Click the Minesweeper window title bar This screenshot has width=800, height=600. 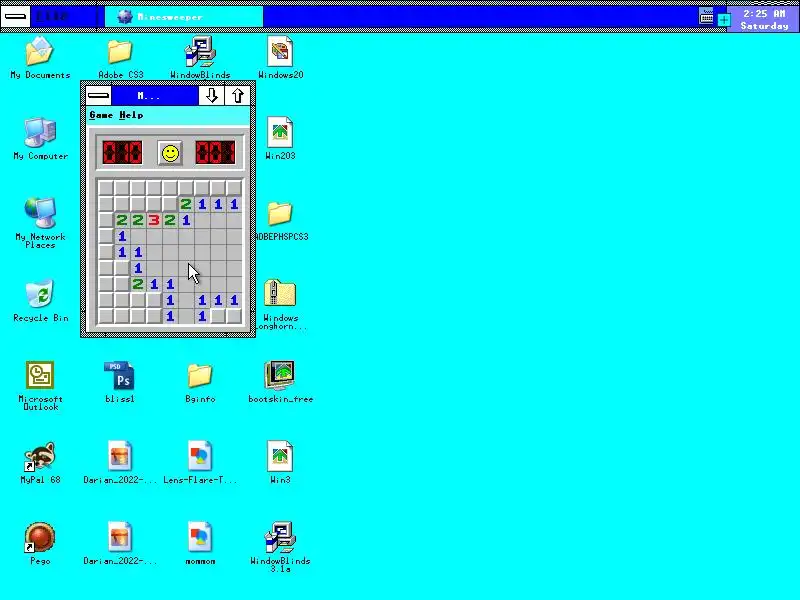point(155,96)
